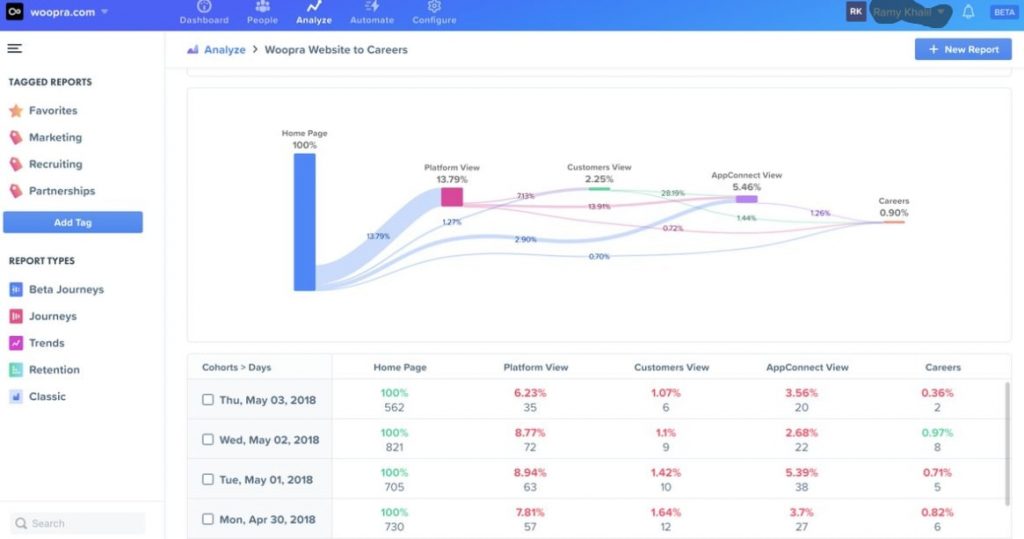This screenshot has height=539, width=1024.
Task: Click the AppConnect View column header
Action: (807, 367)
